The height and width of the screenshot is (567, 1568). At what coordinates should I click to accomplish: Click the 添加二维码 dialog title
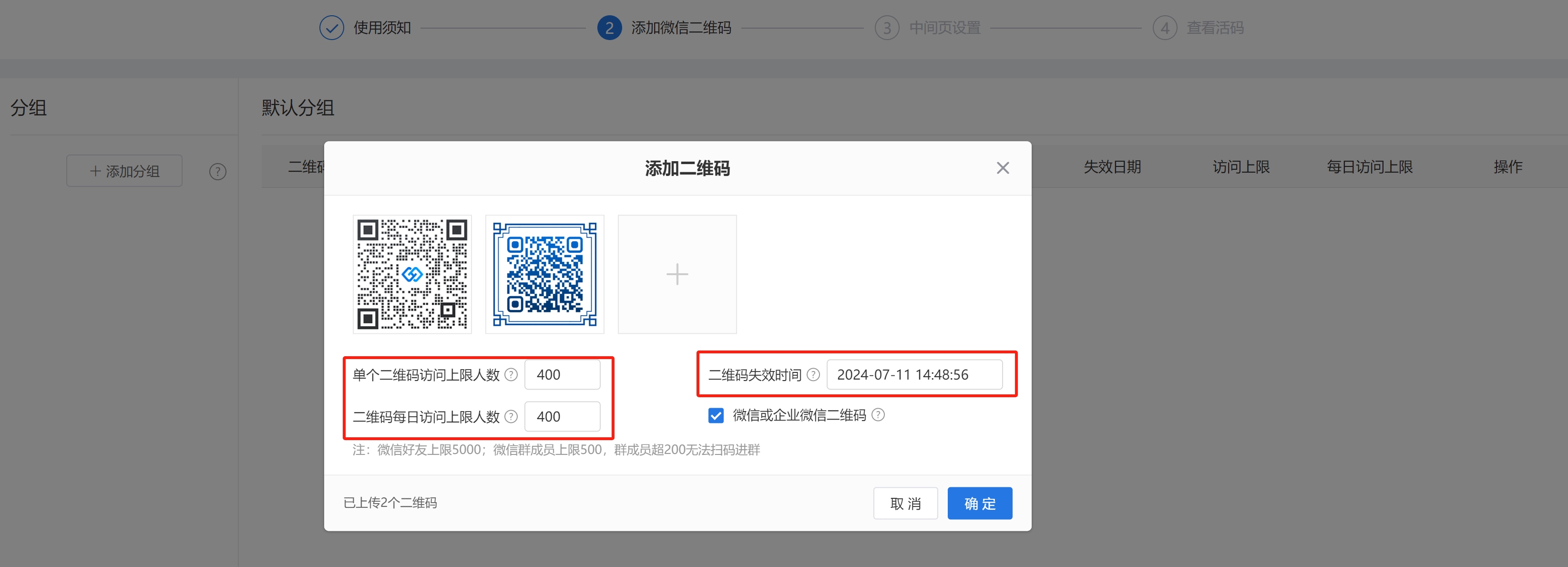pos(687,168)
